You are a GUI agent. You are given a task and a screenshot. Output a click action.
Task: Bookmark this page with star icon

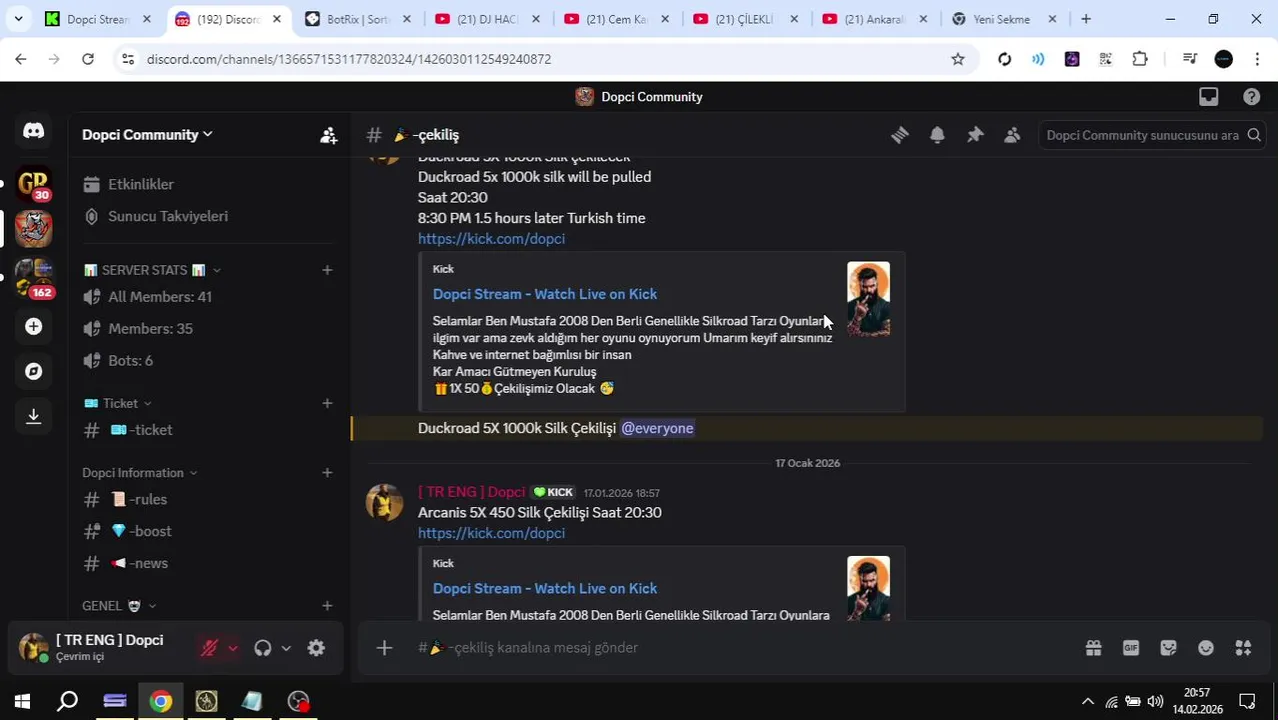(x=958, y=59)
